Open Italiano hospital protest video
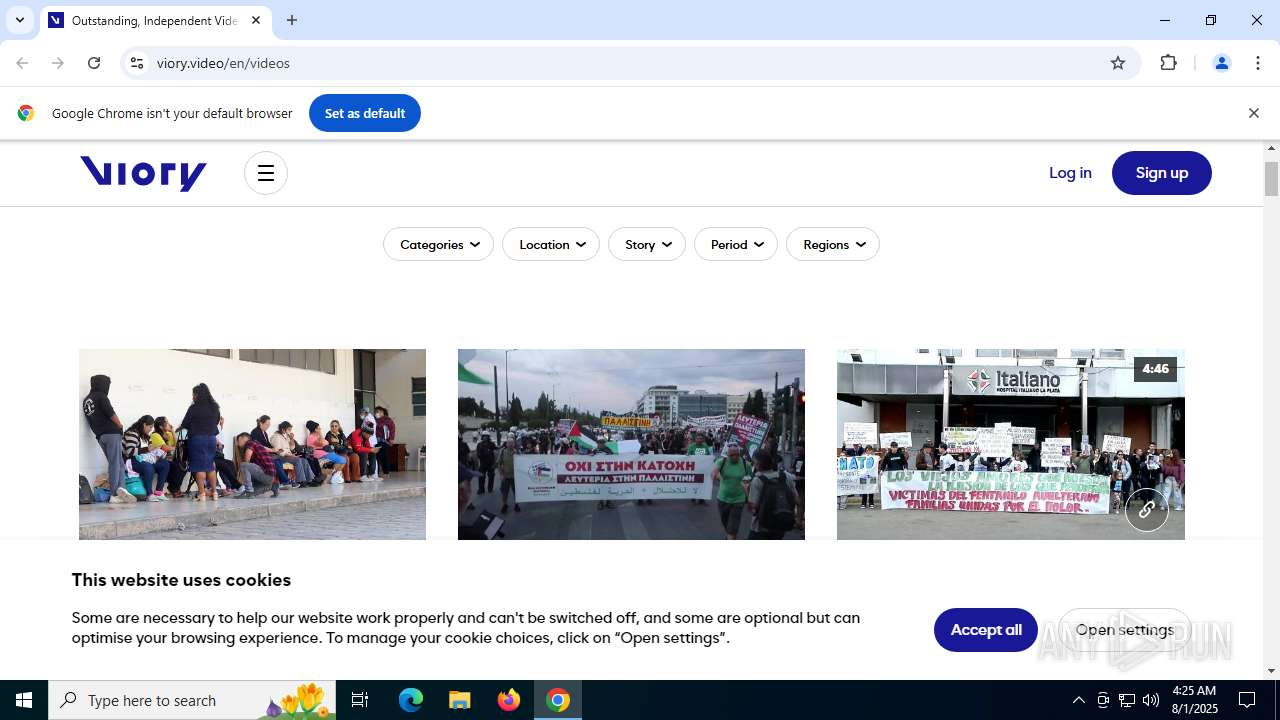 point(1011,444)
